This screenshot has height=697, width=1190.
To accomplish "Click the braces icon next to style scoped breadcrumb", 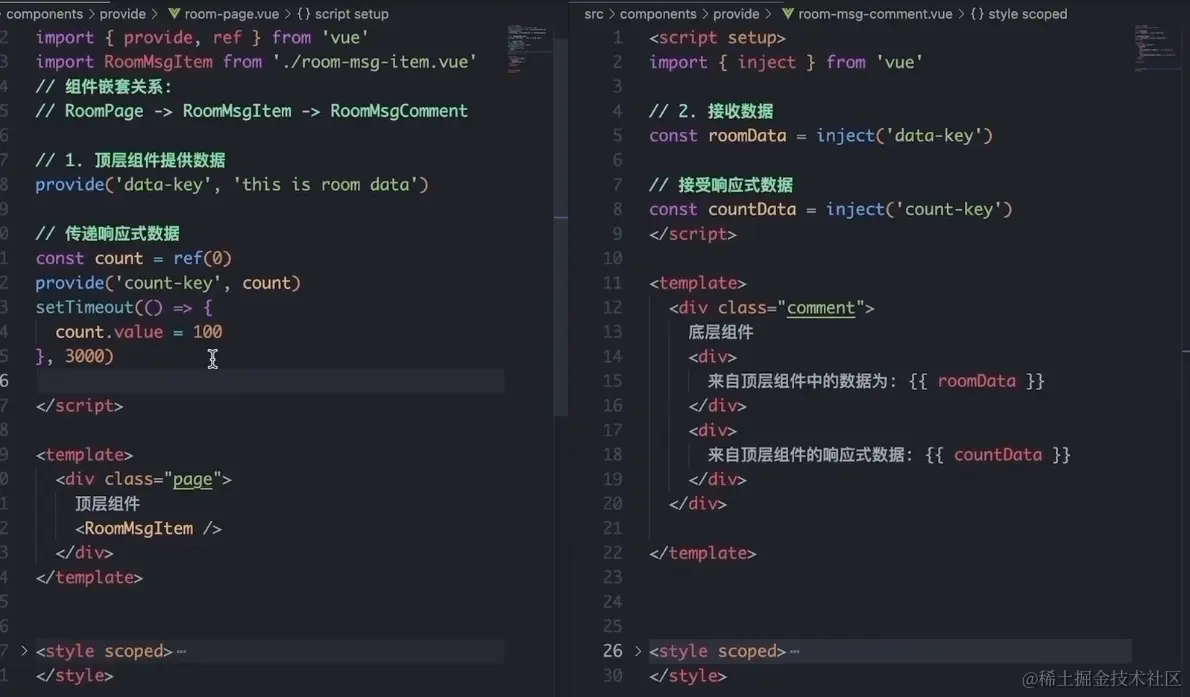I will pos(978,14).
